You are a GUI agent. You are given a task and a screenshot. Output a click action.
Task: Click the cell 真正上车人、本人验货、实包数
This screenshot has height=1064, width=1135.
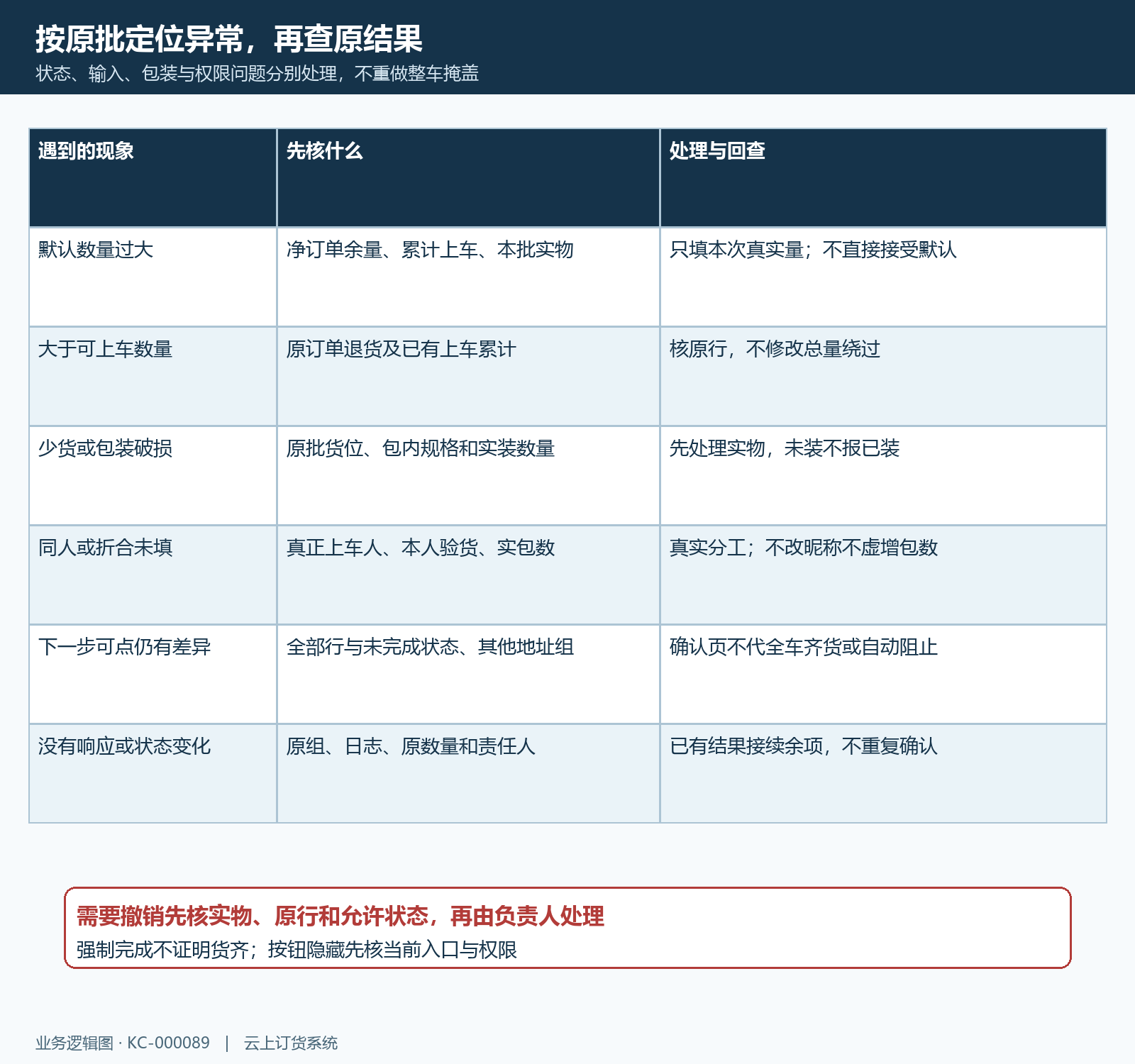(x=468, y=575)
